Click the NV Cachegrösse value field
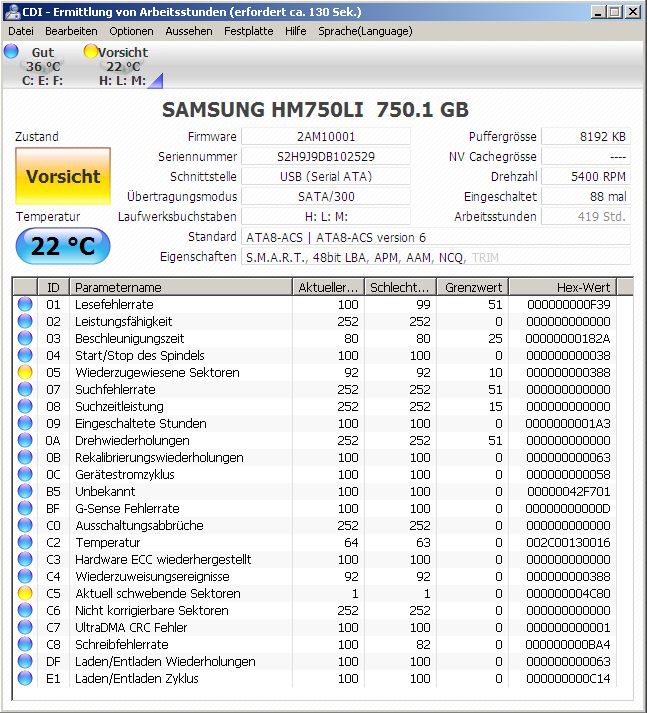 point(586,156)
